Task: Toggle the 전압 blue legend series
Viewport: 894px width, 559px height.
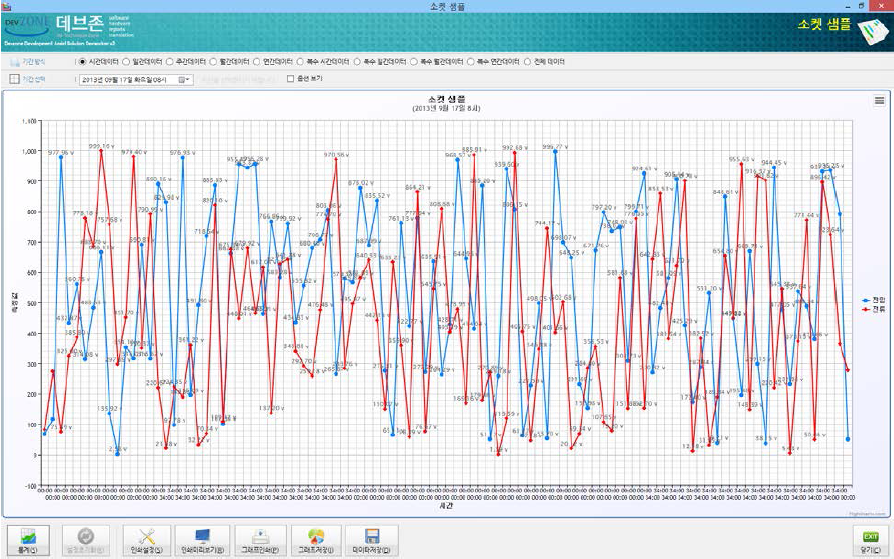Action: [x=873, y=300]
